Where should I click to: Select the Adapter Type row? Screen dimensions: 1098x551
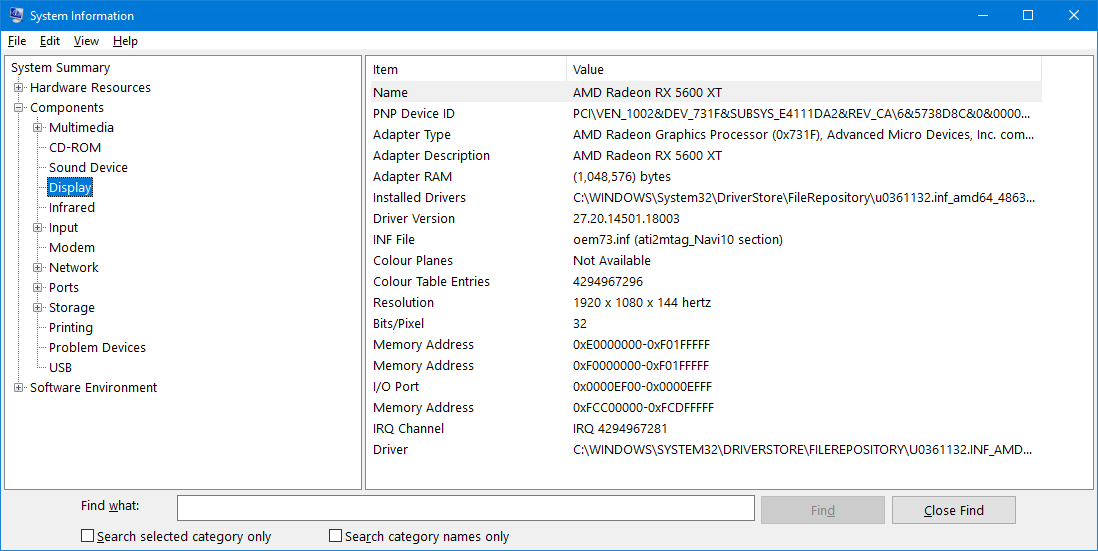pyautogui.click(x=706, y=134)
